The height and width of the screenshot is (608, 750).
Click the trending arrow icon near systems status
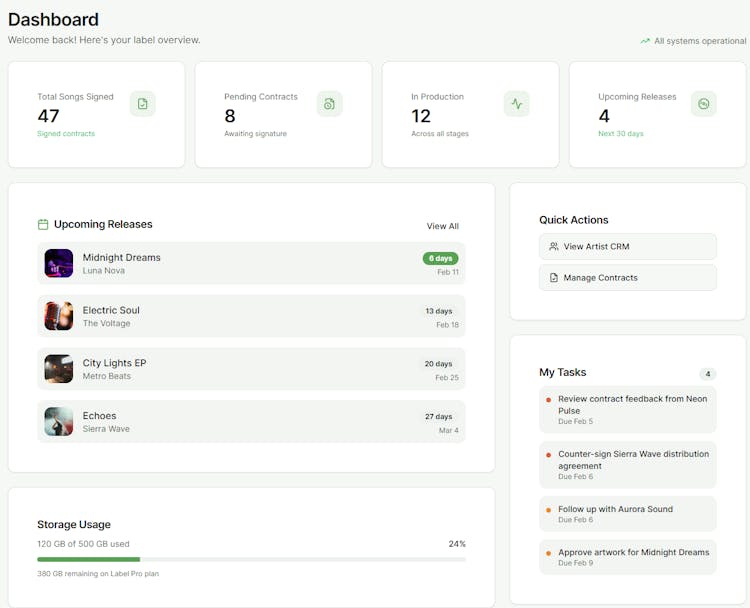[645, 41]
